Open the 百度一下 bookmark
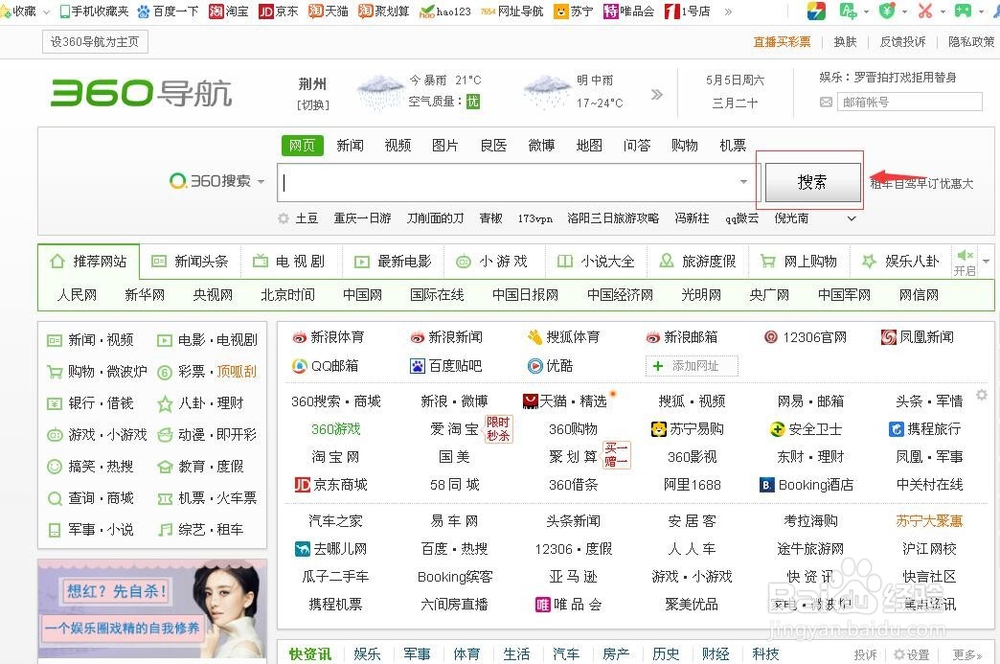This screenshot has height=664, width=1000. [168, 11]
